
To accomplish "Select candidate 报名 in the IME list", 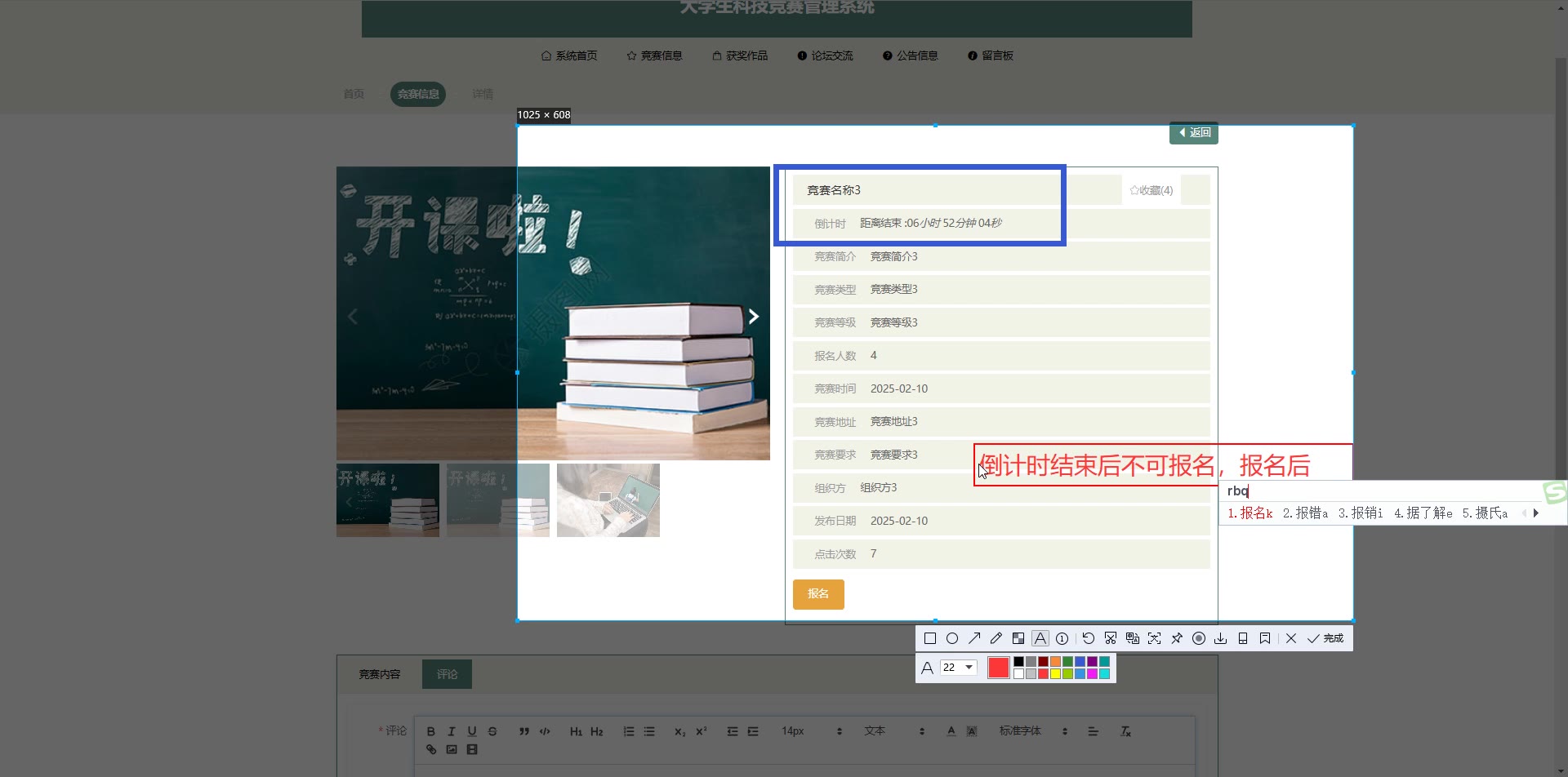I will (x=1250, y=513).
